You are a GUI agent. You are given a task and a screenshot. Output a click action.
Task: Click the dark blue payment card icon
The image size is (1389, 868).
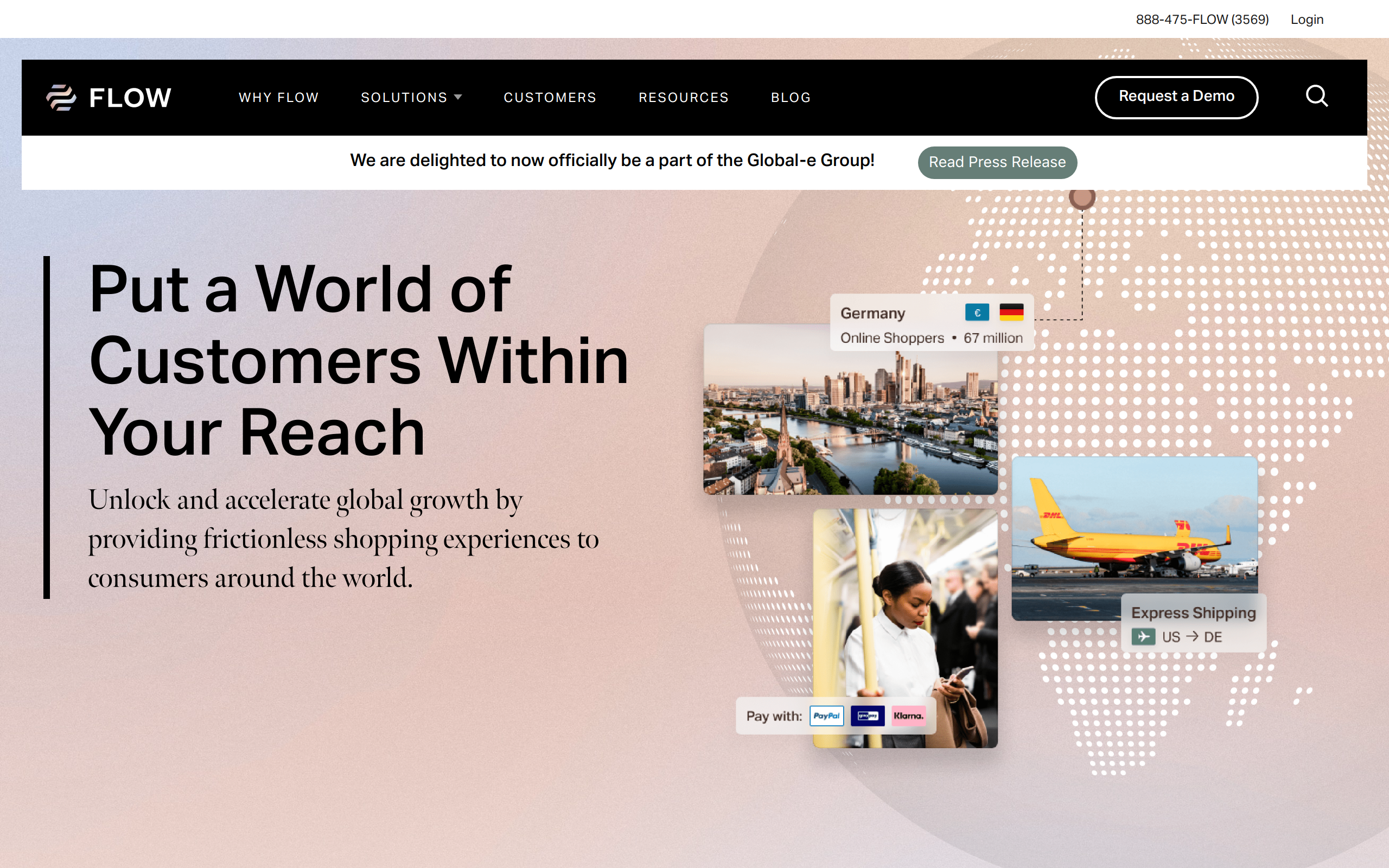pos(867,716)
